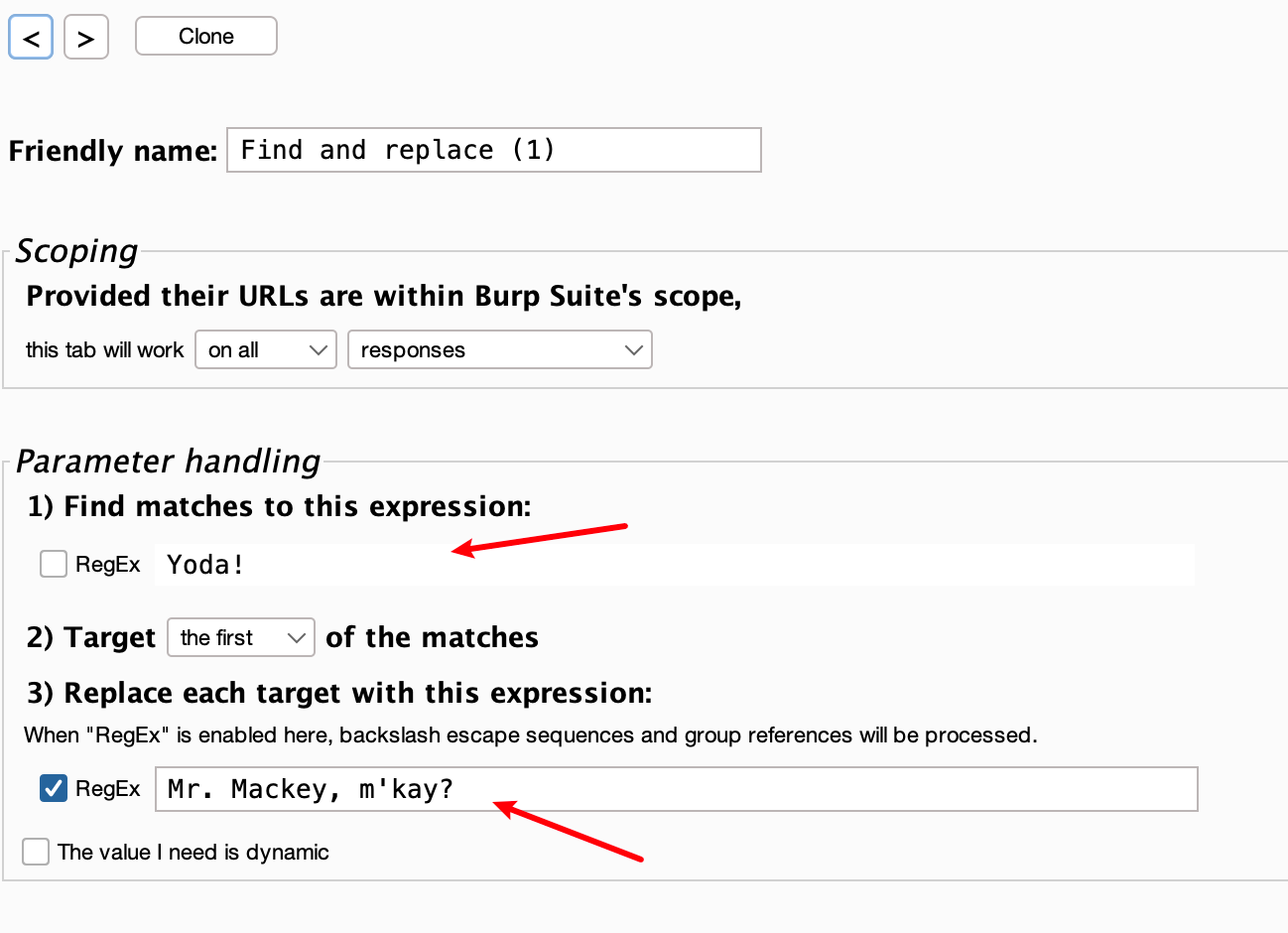
Task: Click the "2) Target" label
Action: (91, 637)
